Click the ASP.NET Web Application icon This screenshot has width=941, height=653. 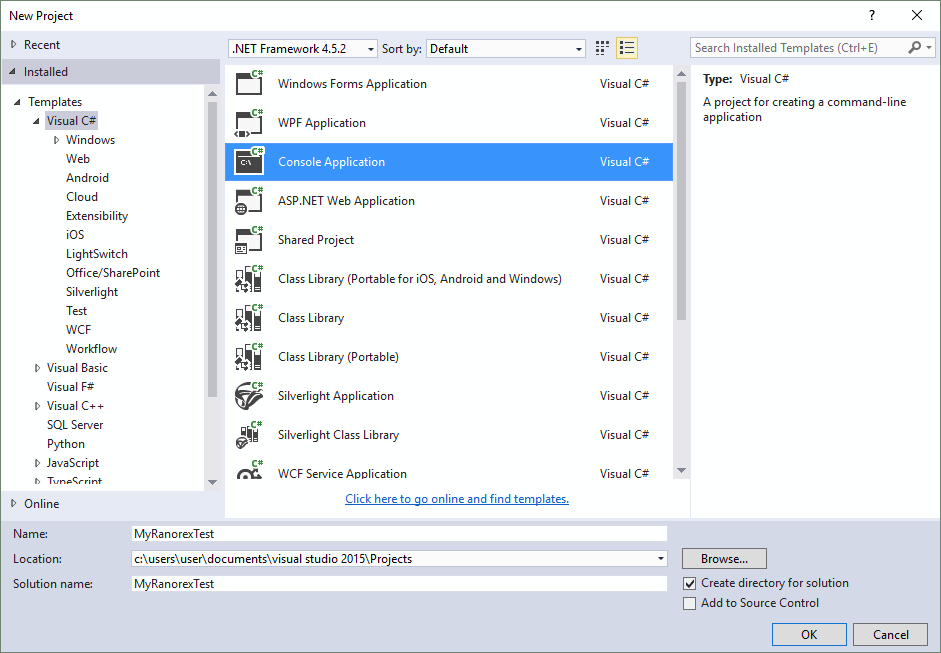click(249, 200)
